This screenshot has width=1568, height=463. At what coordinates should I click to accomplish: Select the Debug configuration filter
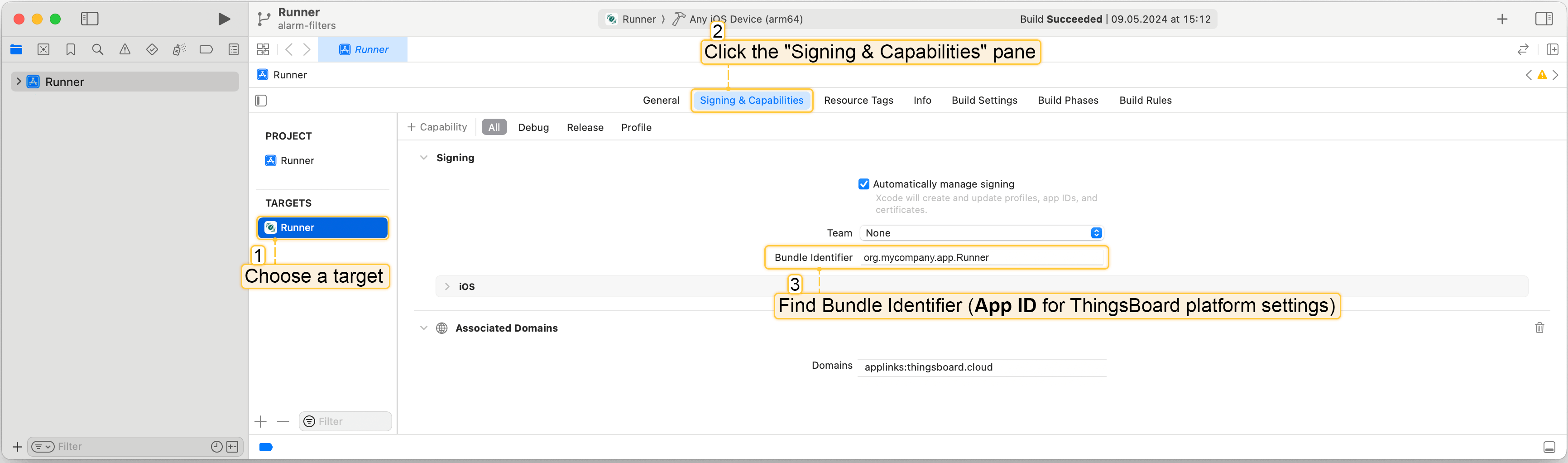tap(533, 127)
